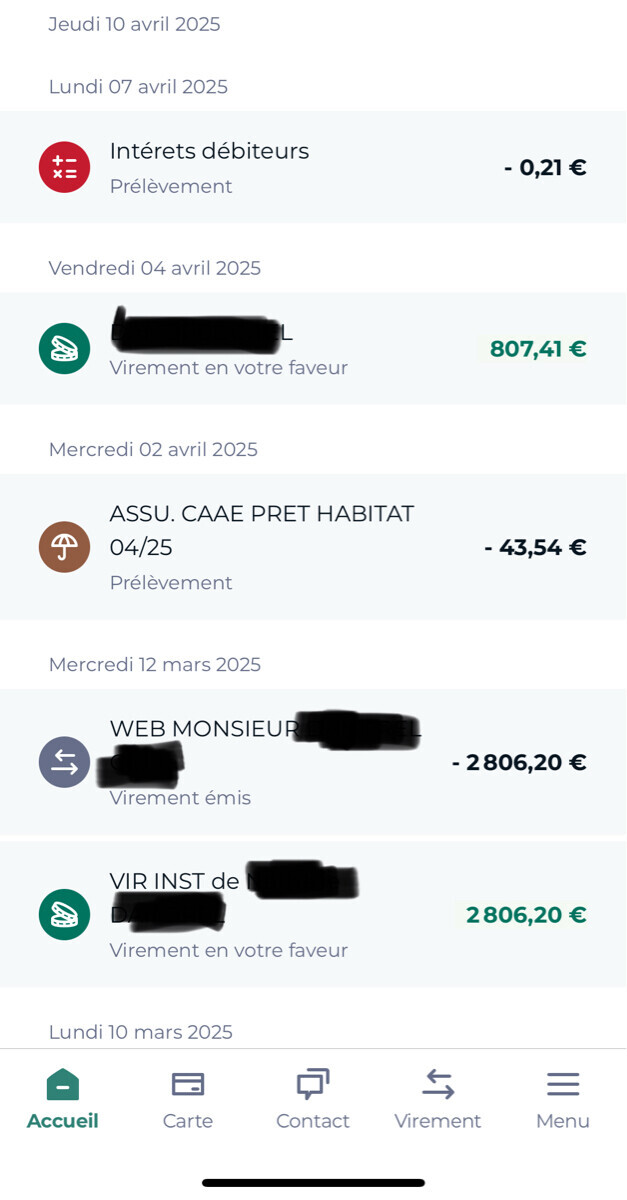Viewport: 627px width, 1200px height.
Task: Select the - 2 806,20 € amount
Action: click(x=519, y=762)
